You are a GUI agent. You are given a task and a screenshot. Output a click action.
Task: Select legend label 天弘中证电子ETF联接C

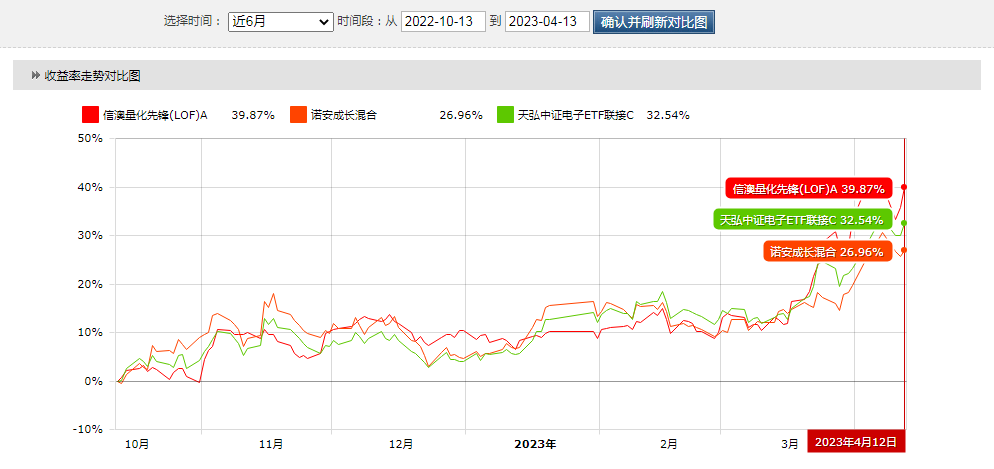point(576,115)
